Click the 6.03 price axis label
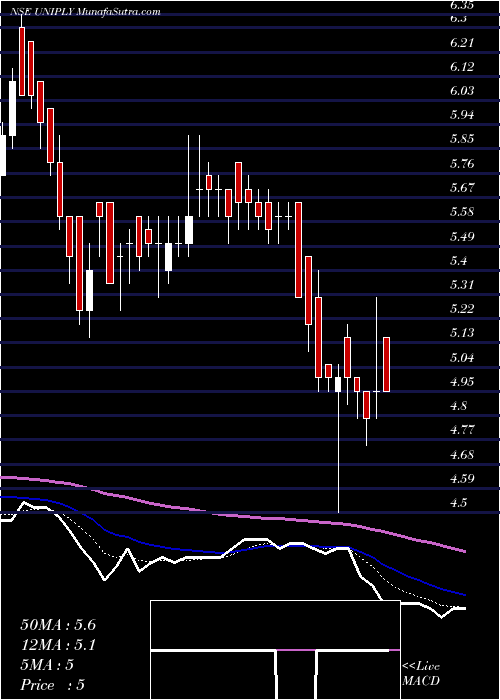 coord(462,91)
